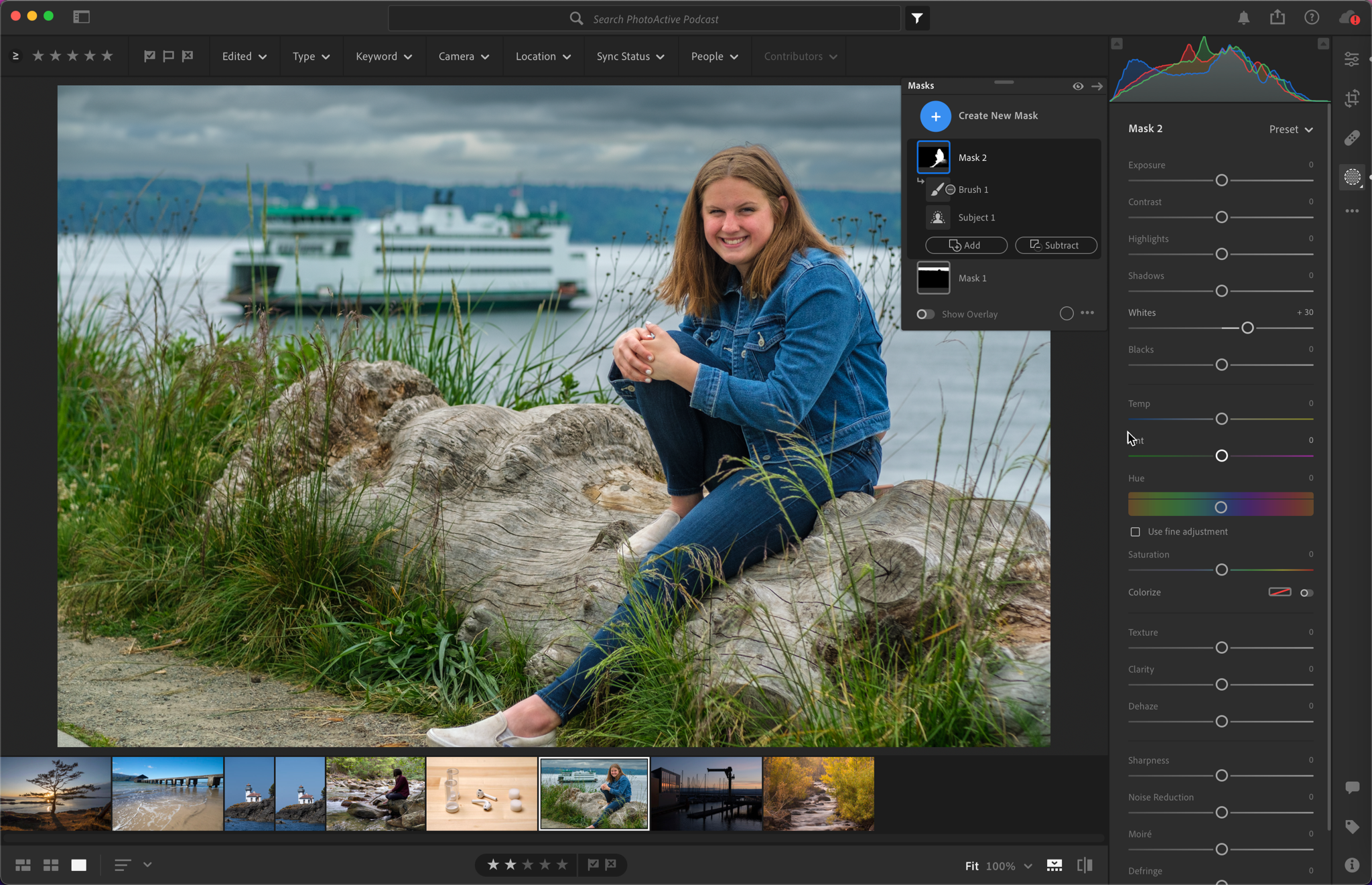Image resolution: width=1372 pixels, height=885 pixels.
Task: Open the 100% zoom level dropdown
Action: tap(1009, 866)
